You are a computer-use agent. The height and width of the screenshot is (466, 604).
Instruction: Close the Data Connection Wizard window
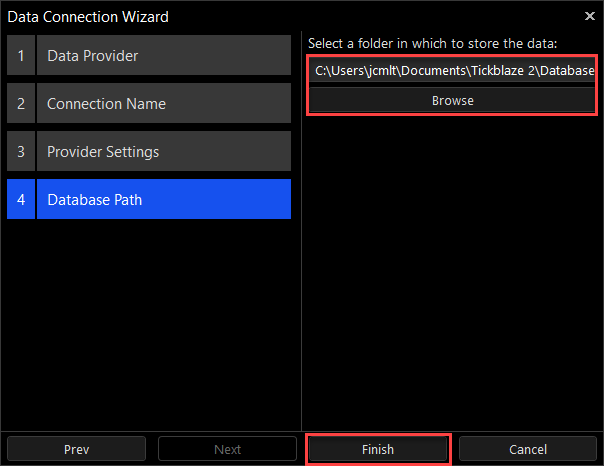coord(589,16)
